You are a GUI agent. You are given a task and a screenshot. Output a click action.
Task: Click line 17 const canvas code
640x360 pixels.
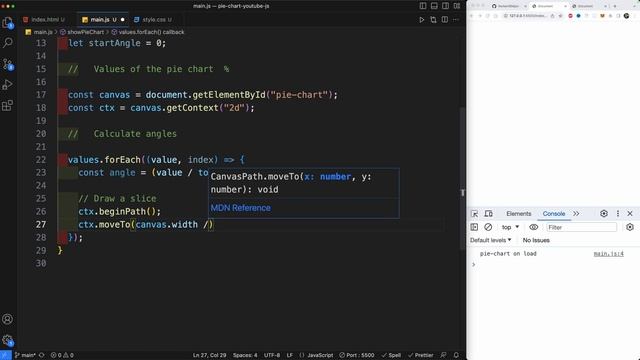203,95
